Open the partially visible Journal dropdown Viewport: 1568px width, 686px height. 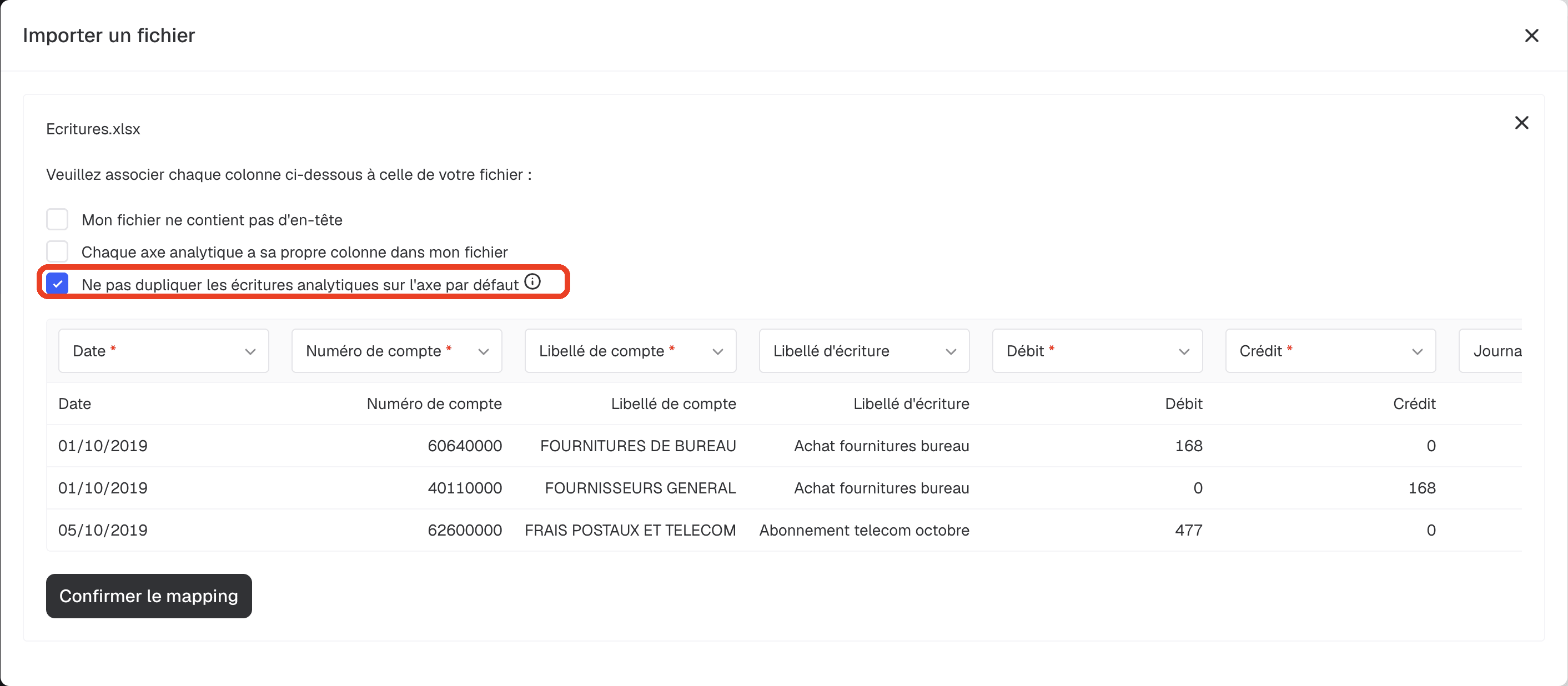(x=1491, y=351)
